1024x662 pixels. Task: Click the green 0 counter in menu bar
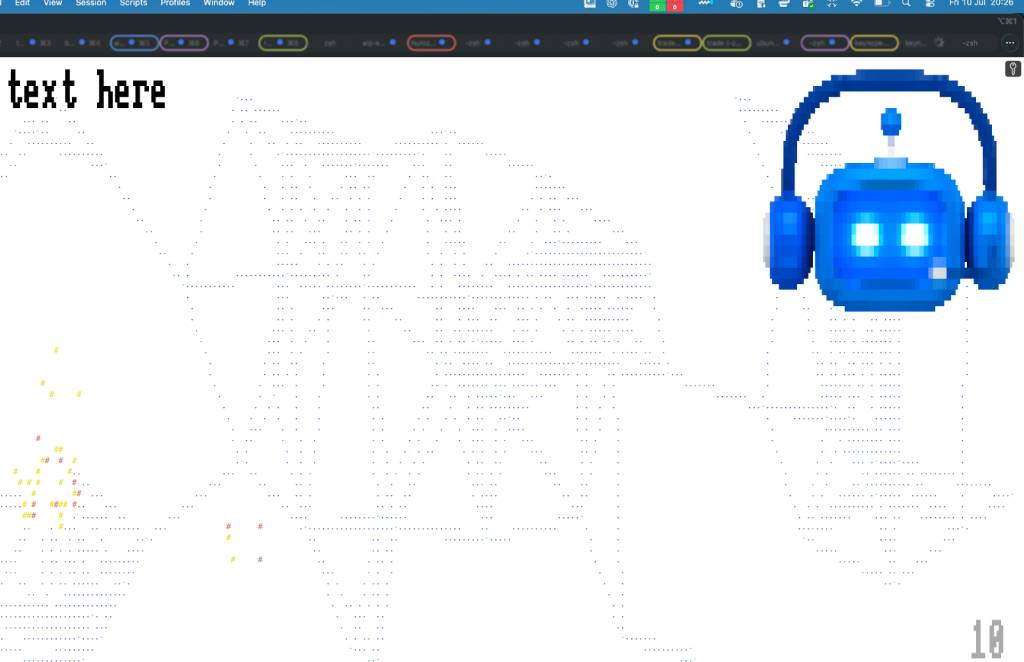658,6
